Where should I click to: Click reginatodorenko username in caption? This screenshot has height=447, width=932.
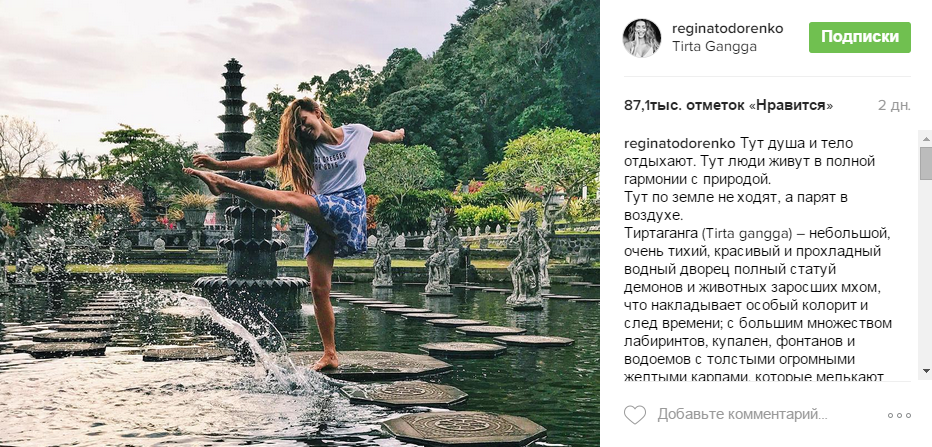[x=680, y=143]
